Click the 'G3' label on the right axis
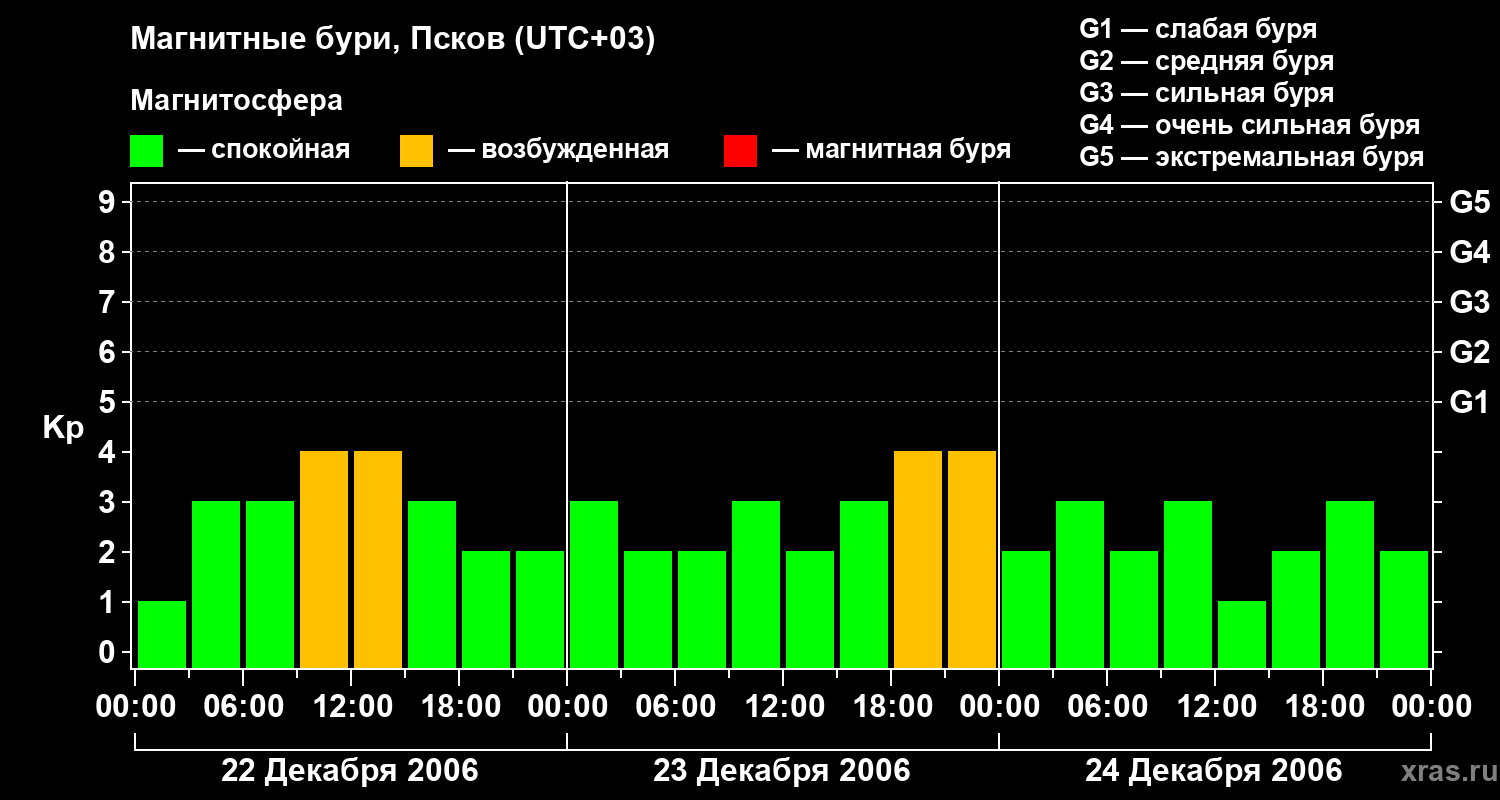Screen dimensions: 1500x800 [x=1469, y=302]
